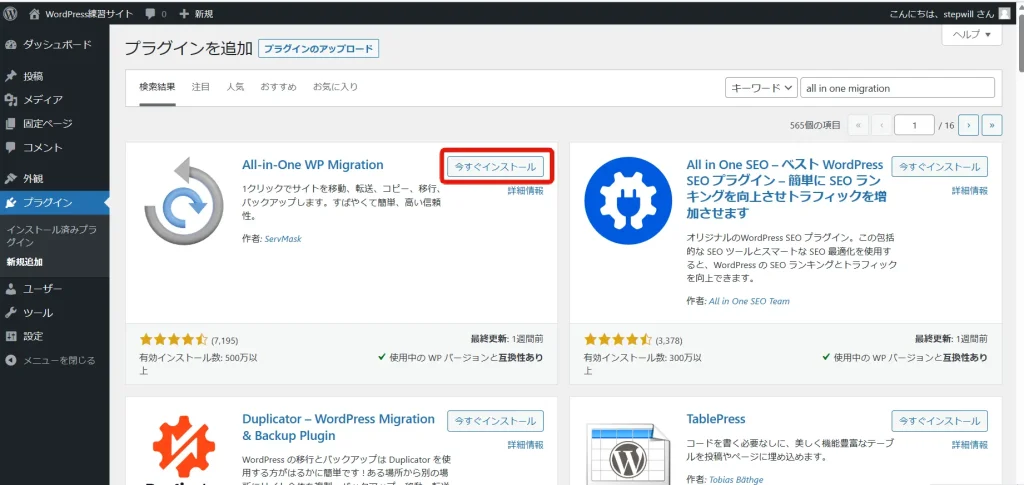Open the キーワード search type dropdown

pos(761,88)
